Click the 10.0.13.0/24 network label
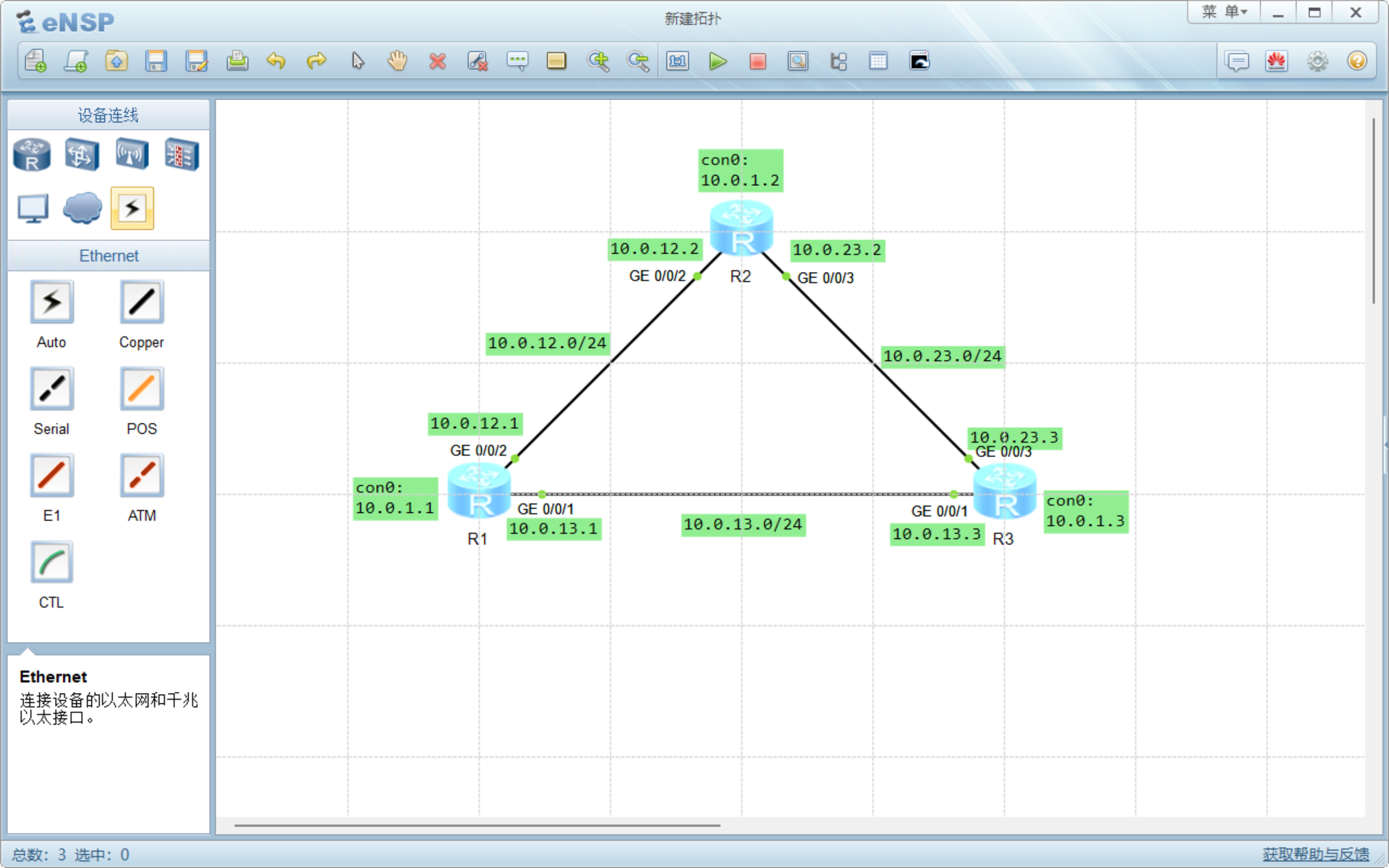This screenshot has height=868, width=1389. pos(743,524)
